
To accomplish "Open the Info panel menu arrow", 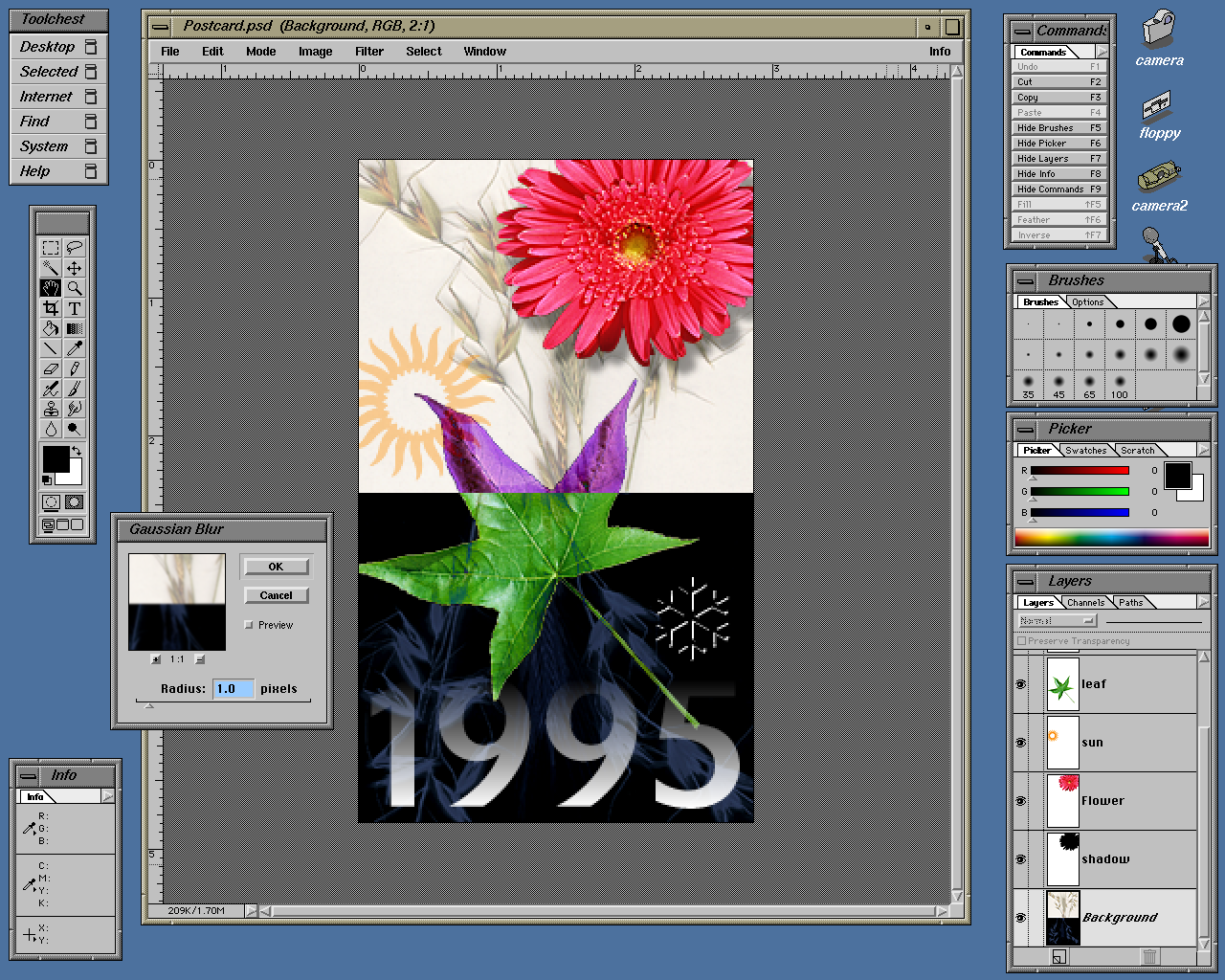I will (107, 796).
